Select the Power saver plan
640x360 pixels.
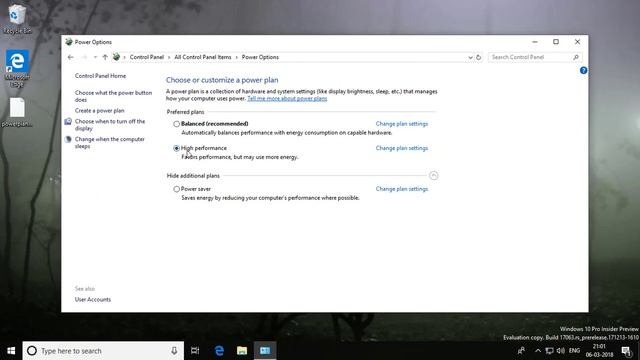tap(176, 189)
